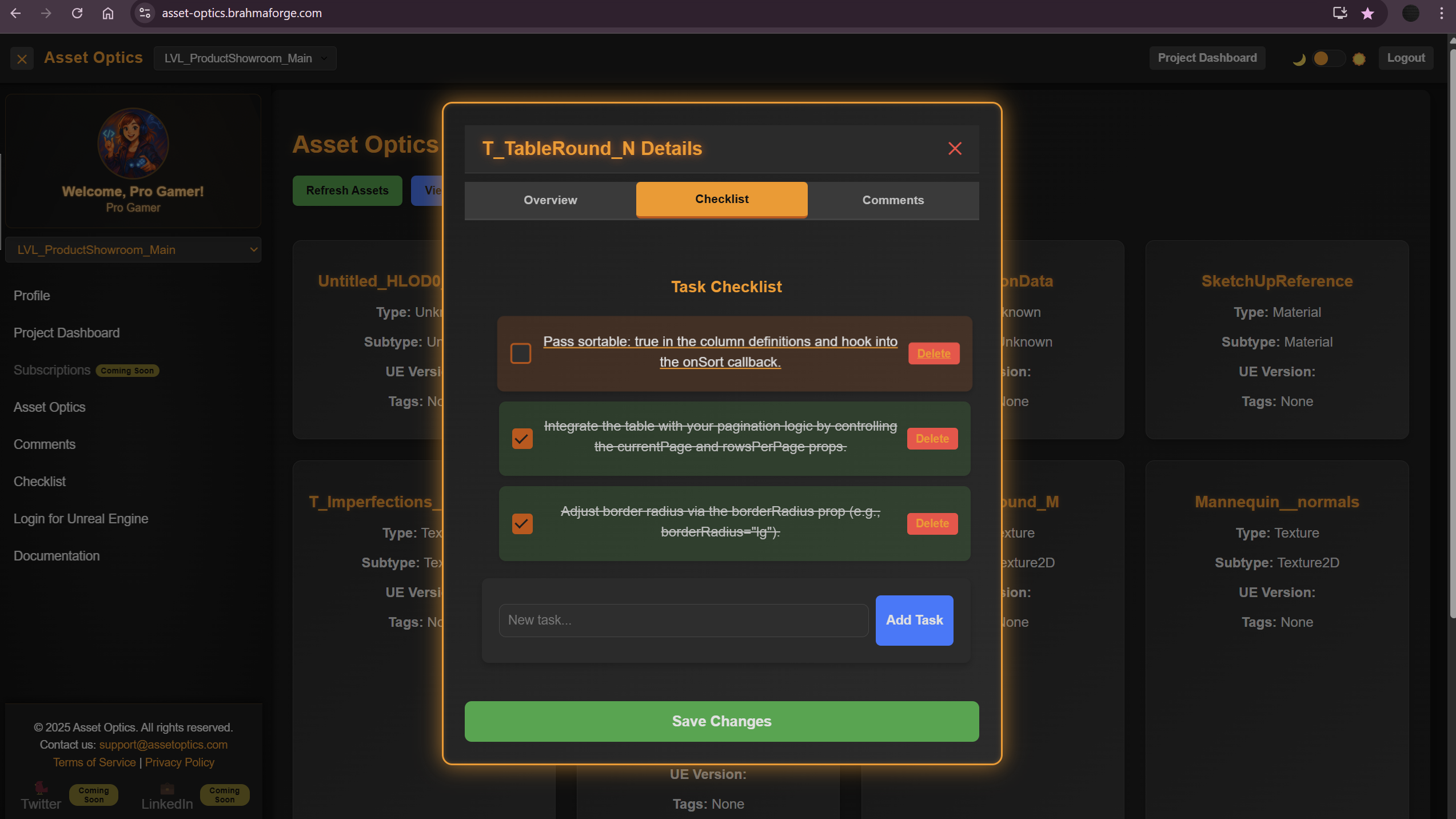This screenshot has width=1456, height=819.
Task: Click the LinkedIn icon in the footer
Action: tap(166, 788)
